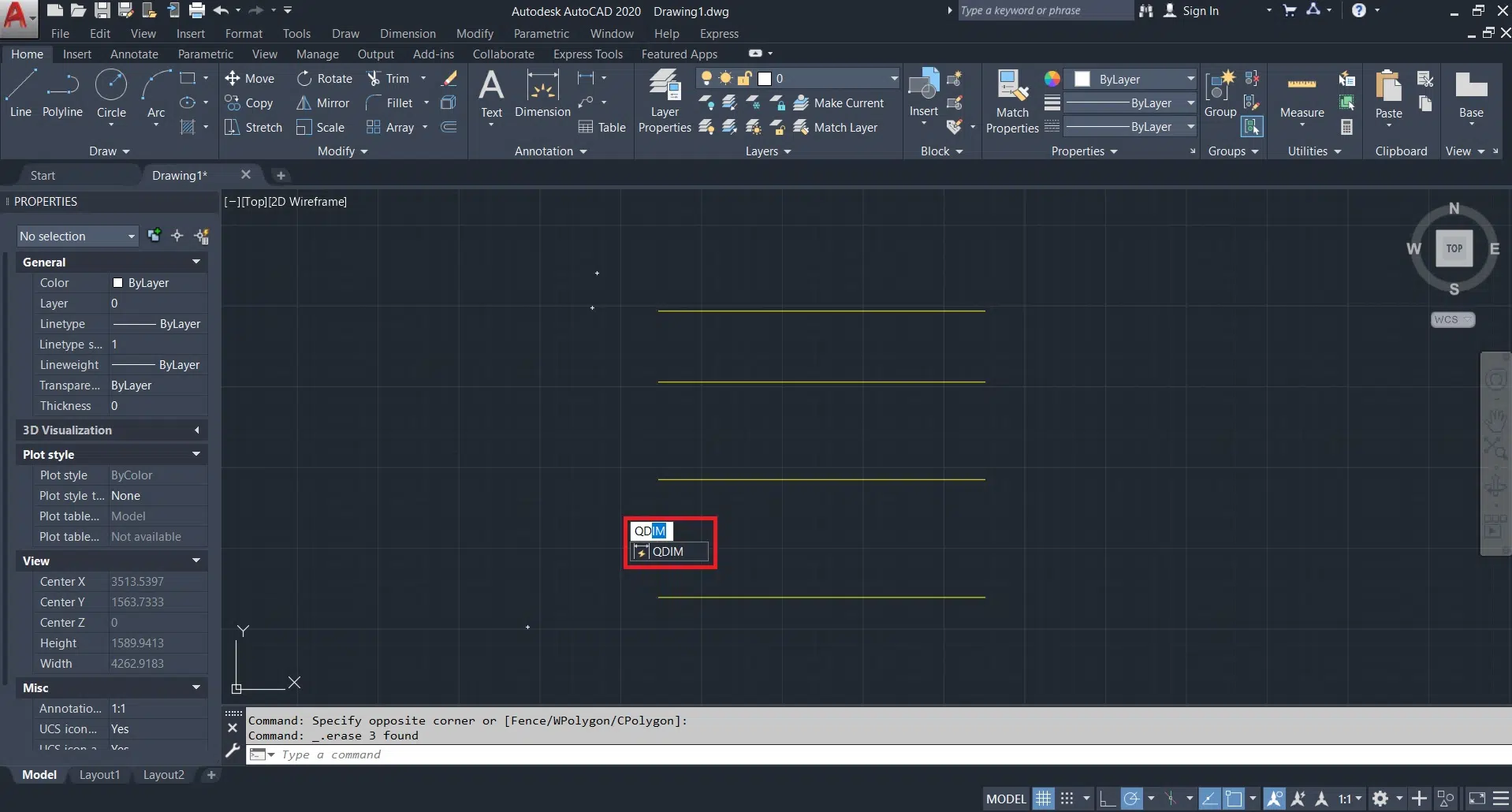Expand the Modify panel flyout
Image resolution: width=1512 pixels, height=812 pixels.
coord(343,151)
